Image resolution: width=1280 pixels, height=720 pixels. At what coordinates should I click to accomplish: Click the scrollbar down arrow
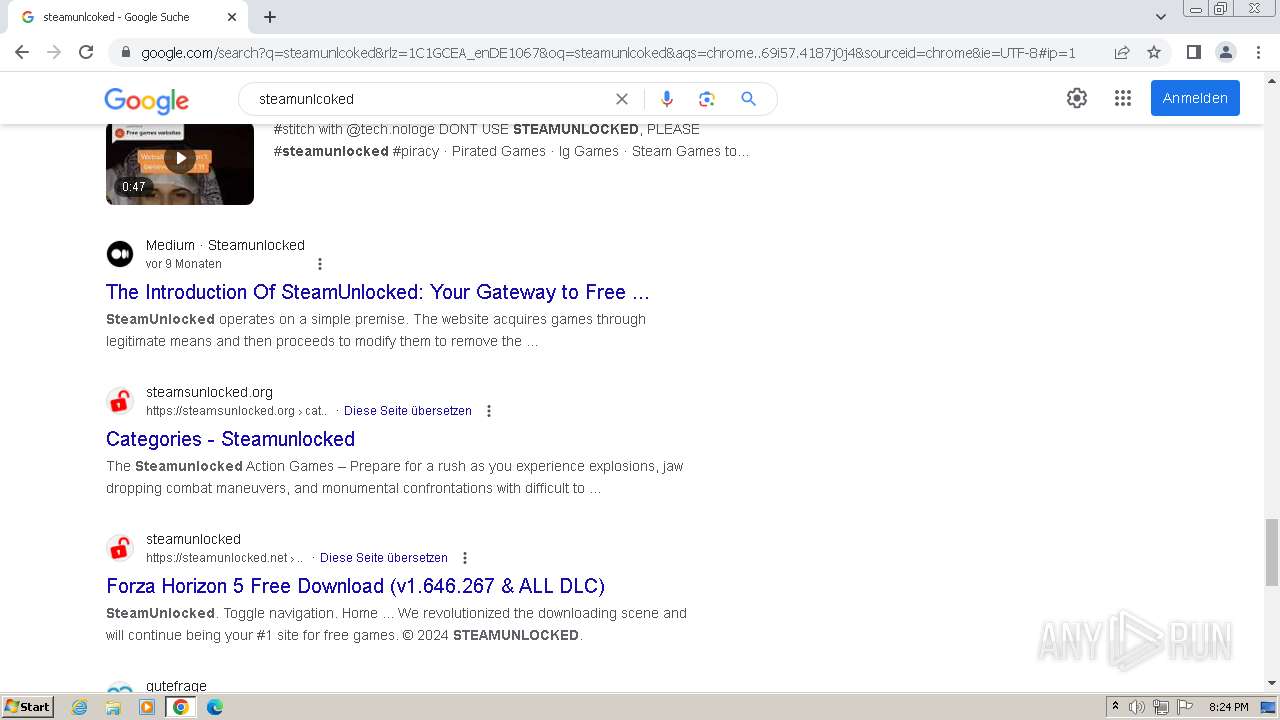coord(1272,684)
